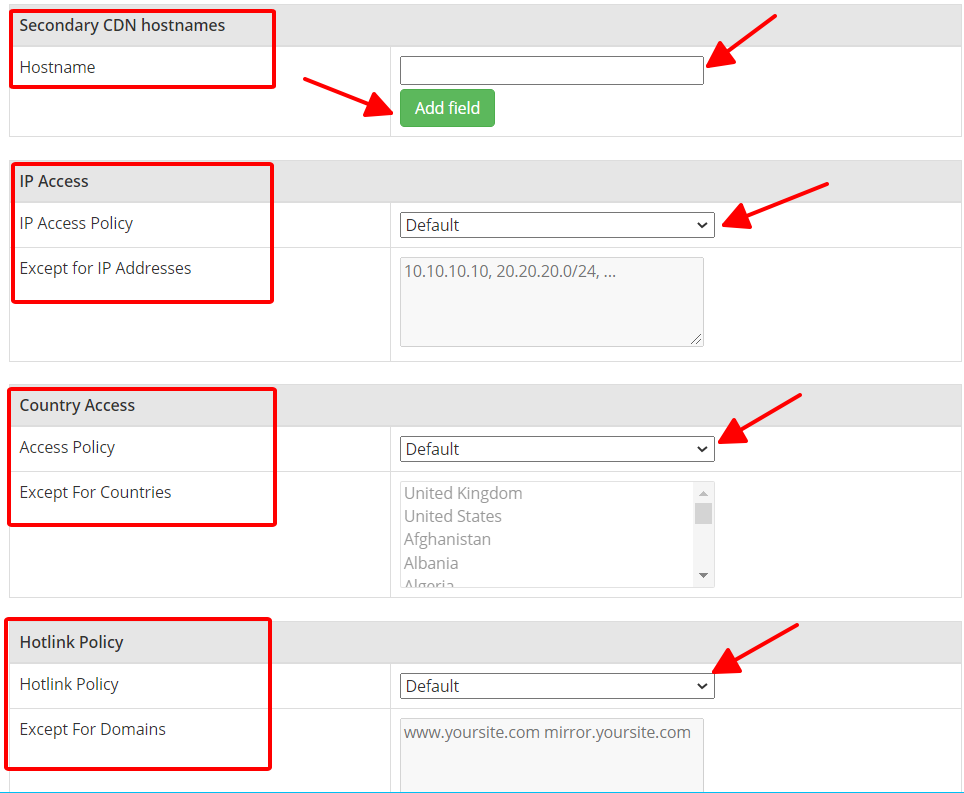Image resolution: width=964 pixels, height=793 pixels.
Task: Click the Except For Domains label
Action: (x=92, y=729)
